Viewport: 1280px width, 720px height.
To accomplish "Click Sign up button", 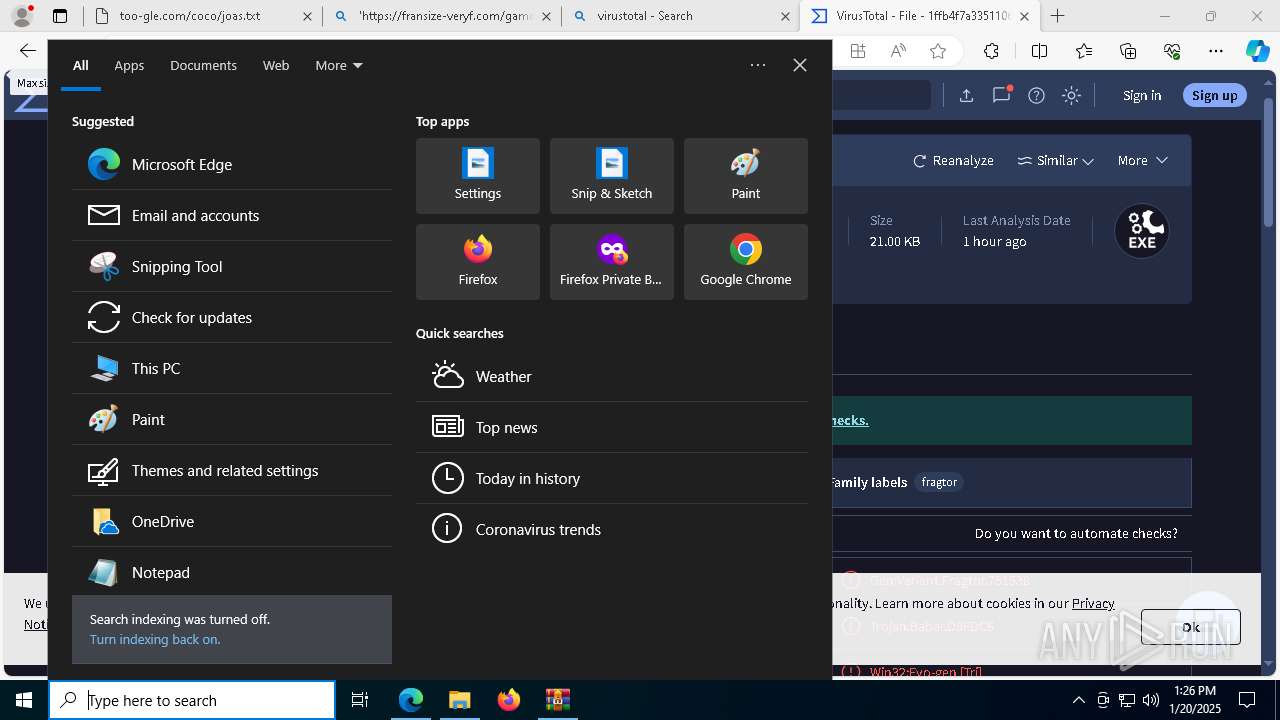I will (1215, 95).
